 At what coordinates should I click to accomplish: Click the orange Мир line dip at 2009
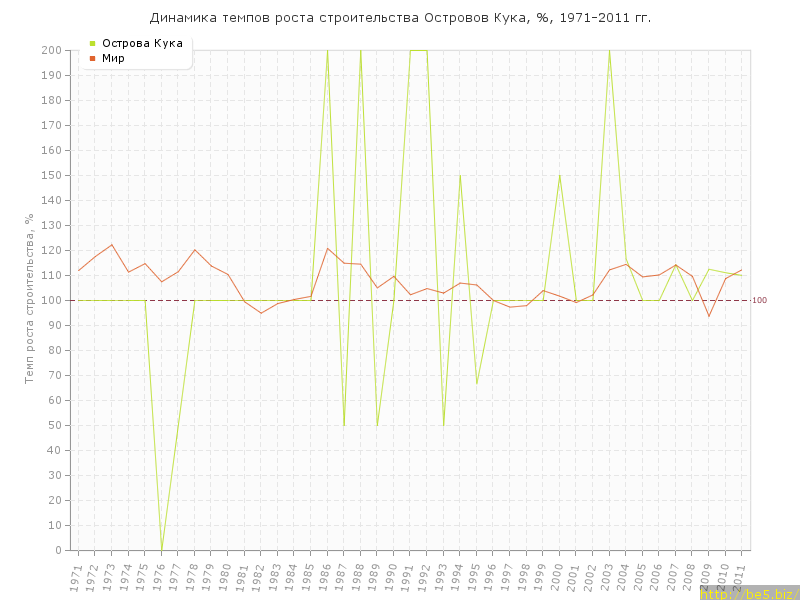(709, 316)
